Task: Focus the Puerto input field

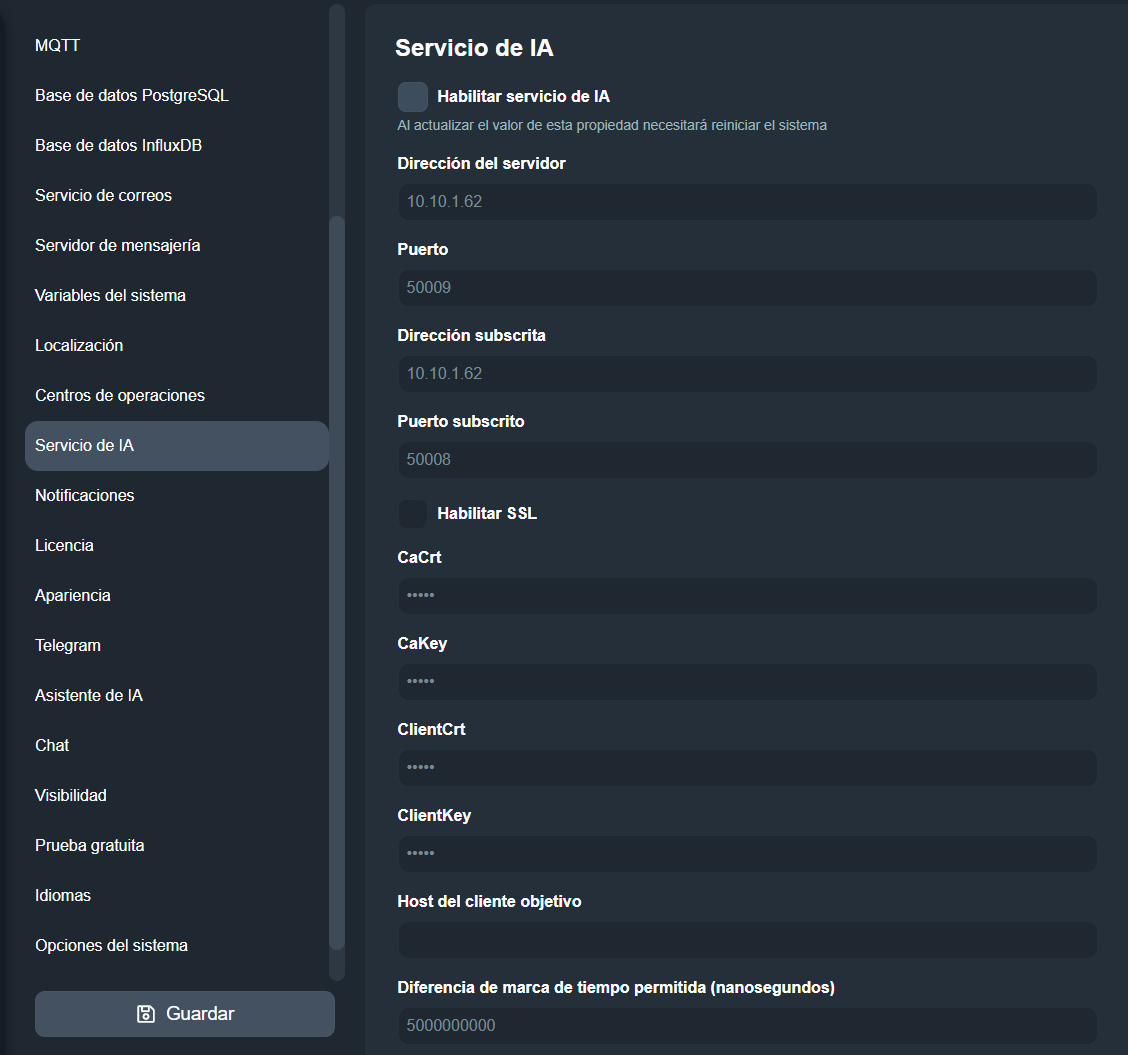Action: click(746, 288)
